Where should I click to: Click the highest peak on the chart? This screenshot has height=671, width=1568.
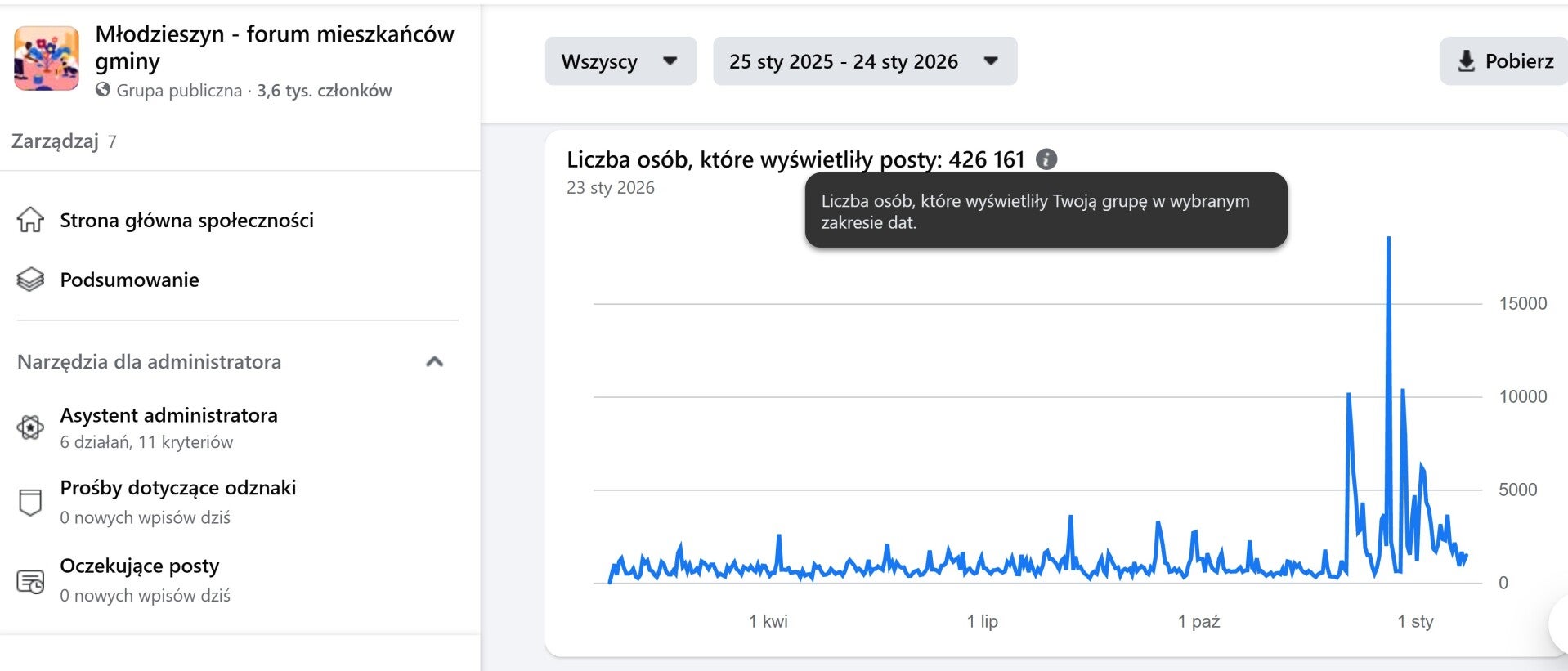(1388, 239)
